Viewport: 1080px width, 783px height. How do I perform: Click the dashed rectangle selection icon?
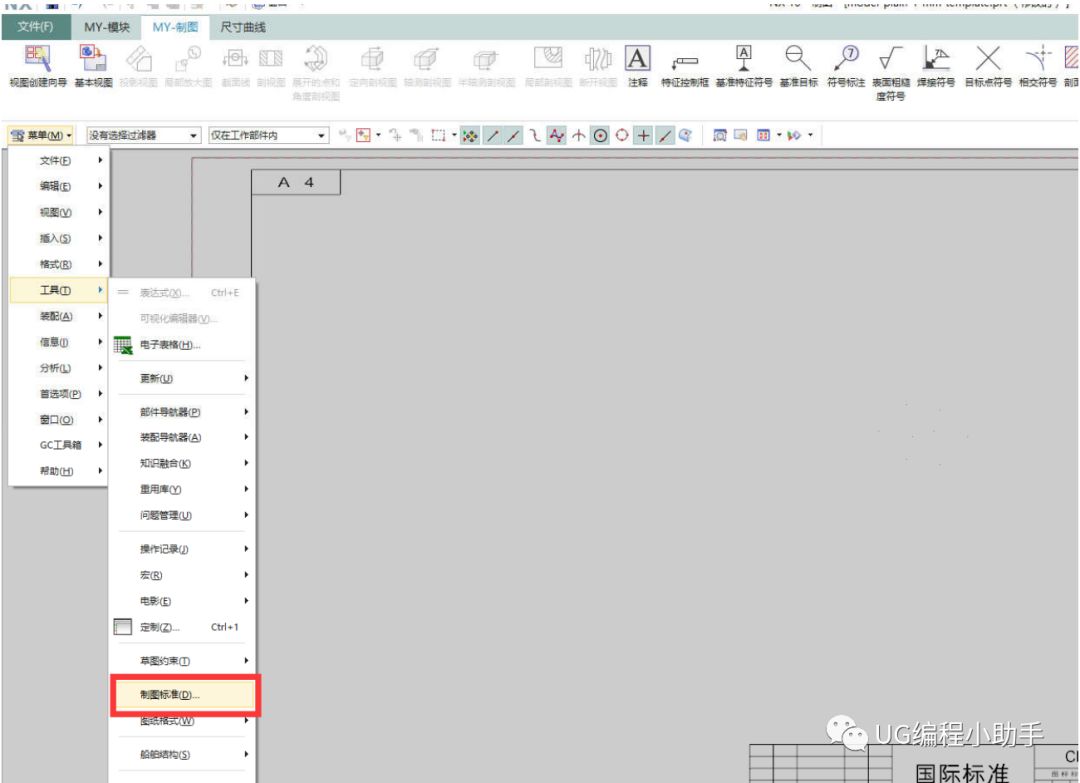[438, 136]
